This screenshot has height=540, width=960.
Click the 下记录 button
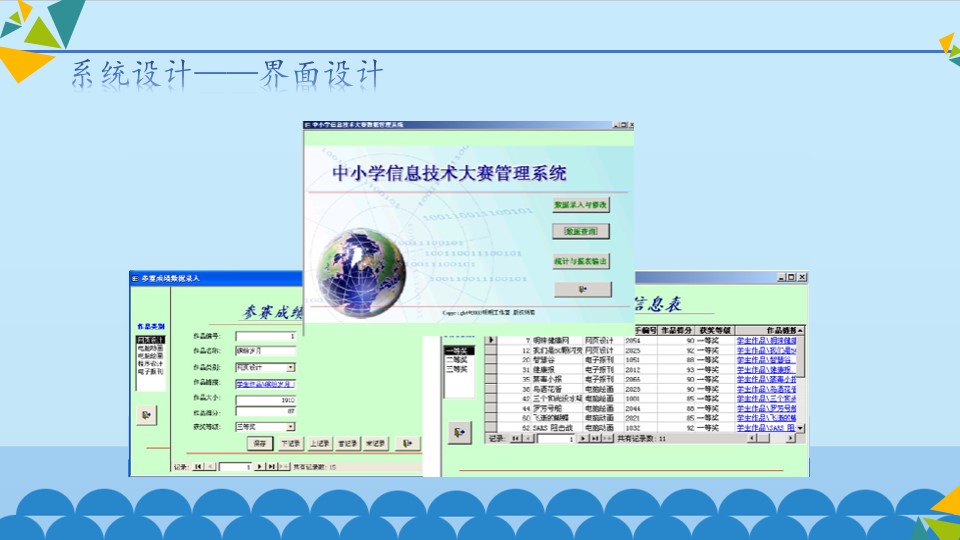[290, 443]
